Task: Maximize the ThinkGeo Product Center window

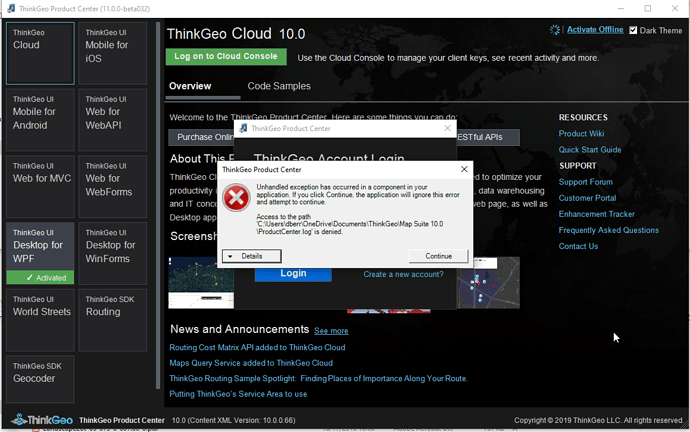Action: coord(648,8)
